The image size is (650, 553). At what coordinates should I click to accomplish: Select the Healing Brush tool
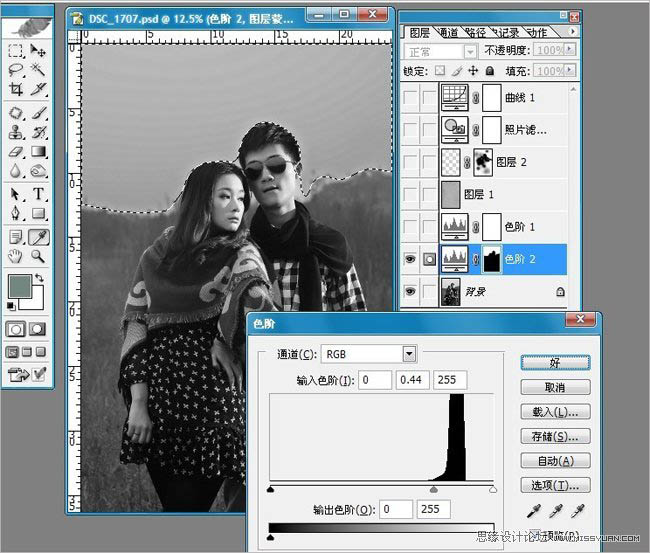(x=16, y=113)
